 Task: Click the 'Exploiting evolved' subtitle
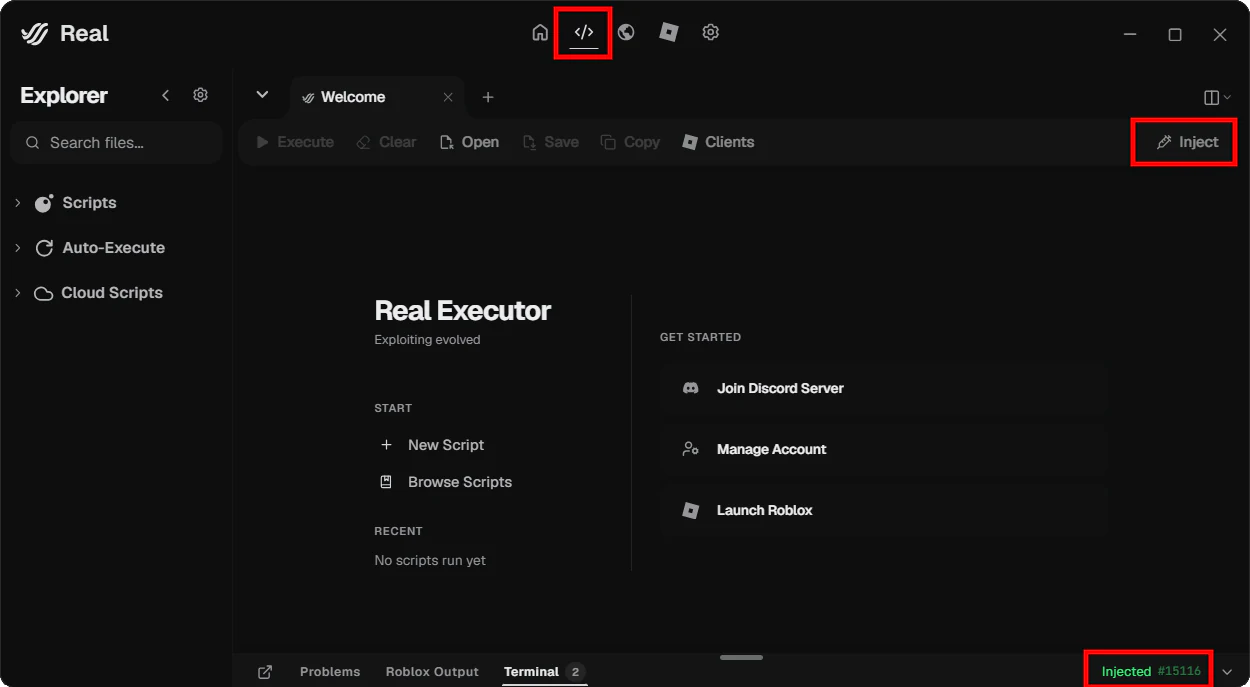pyautogui.click(x=427, y=340)
